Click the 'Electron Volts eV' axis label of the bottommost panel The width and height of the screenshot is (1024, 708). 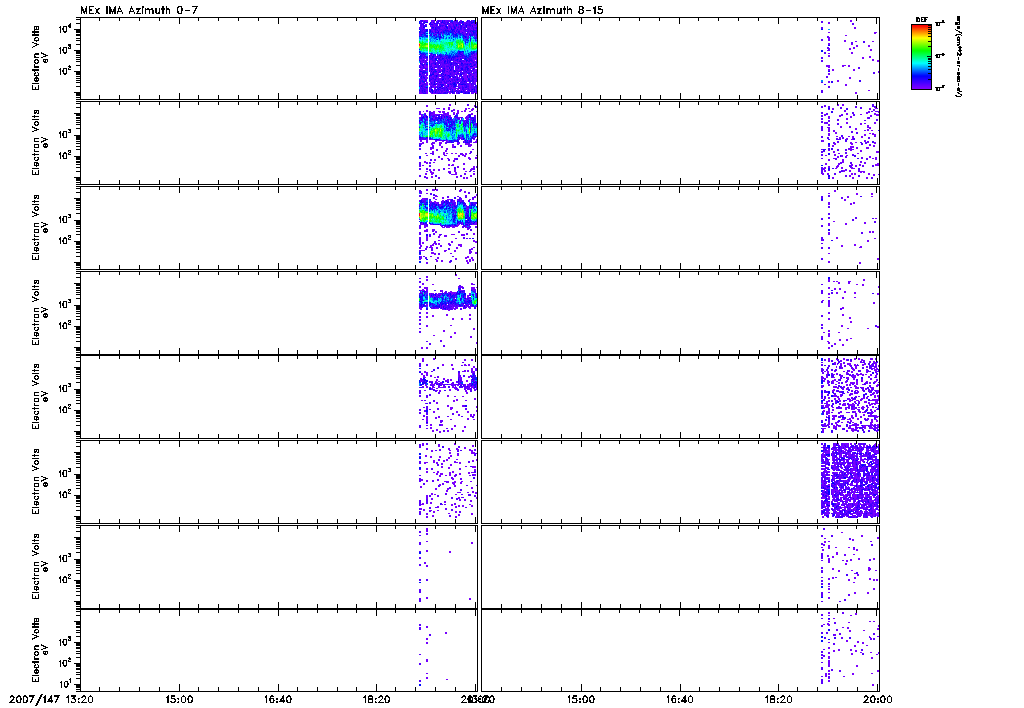coord(40,650)
